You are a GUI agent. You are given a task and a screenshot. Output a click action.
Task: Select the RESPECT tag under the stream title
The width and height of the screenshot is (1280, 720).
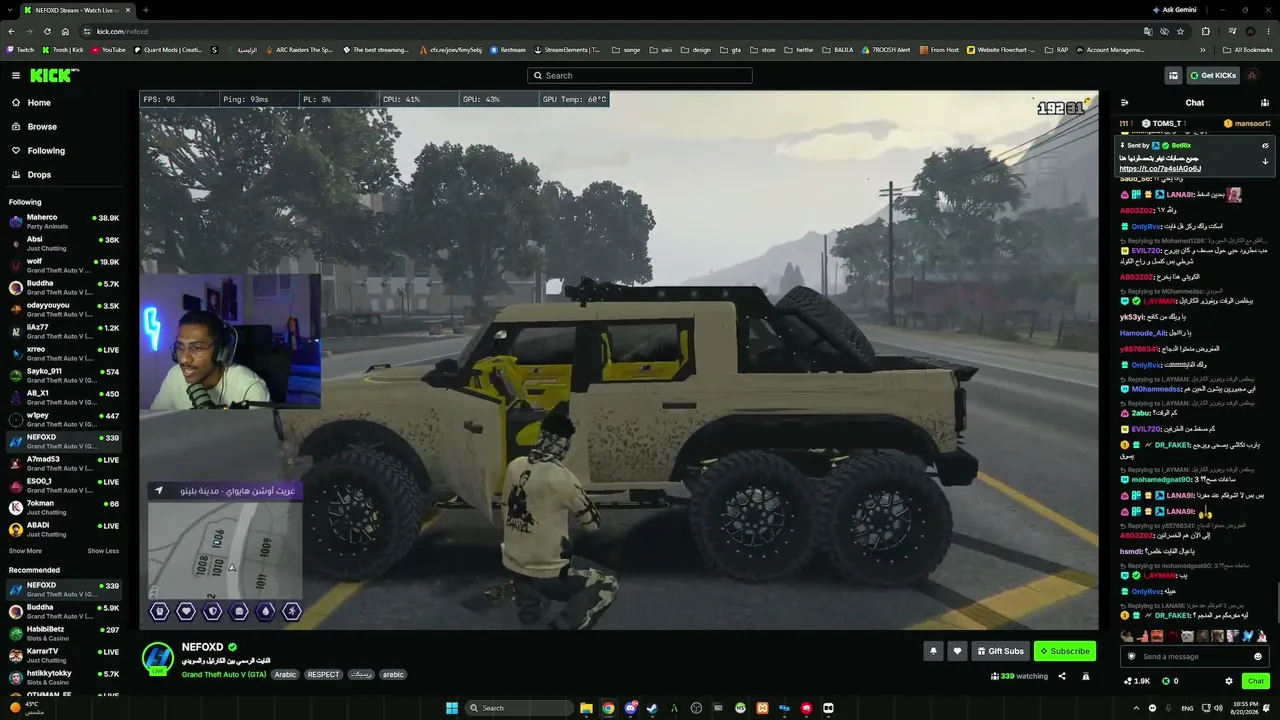pyautogui.click(x=323, y=675)
